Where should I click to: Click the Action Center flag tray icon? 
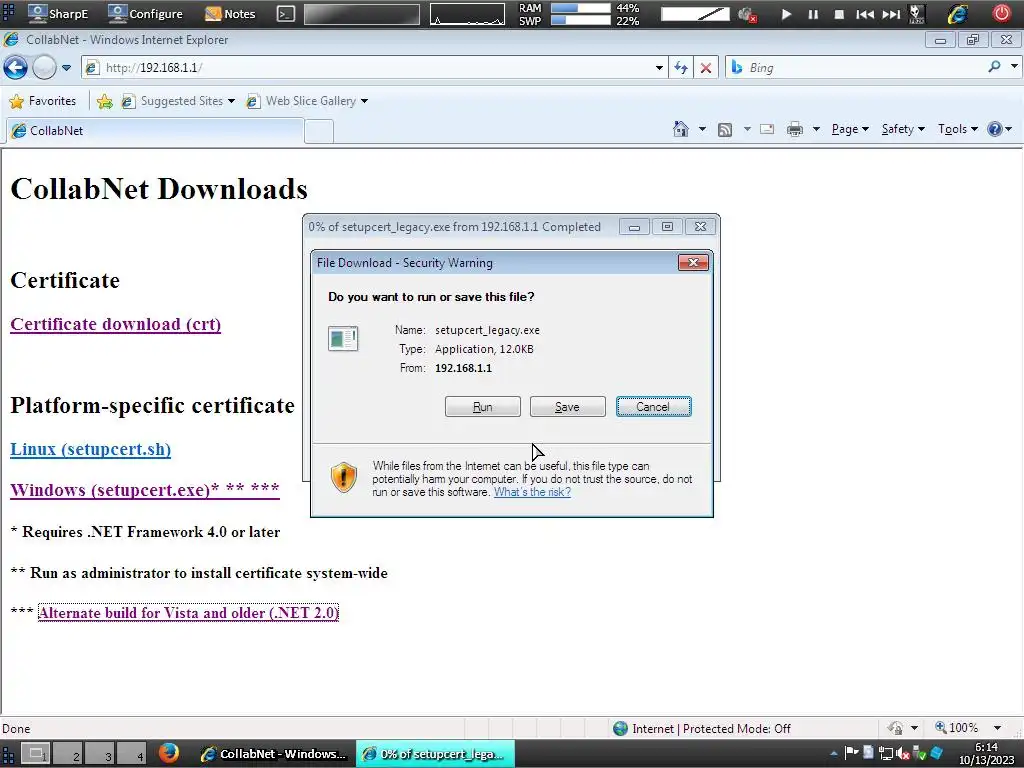point(852,753)
